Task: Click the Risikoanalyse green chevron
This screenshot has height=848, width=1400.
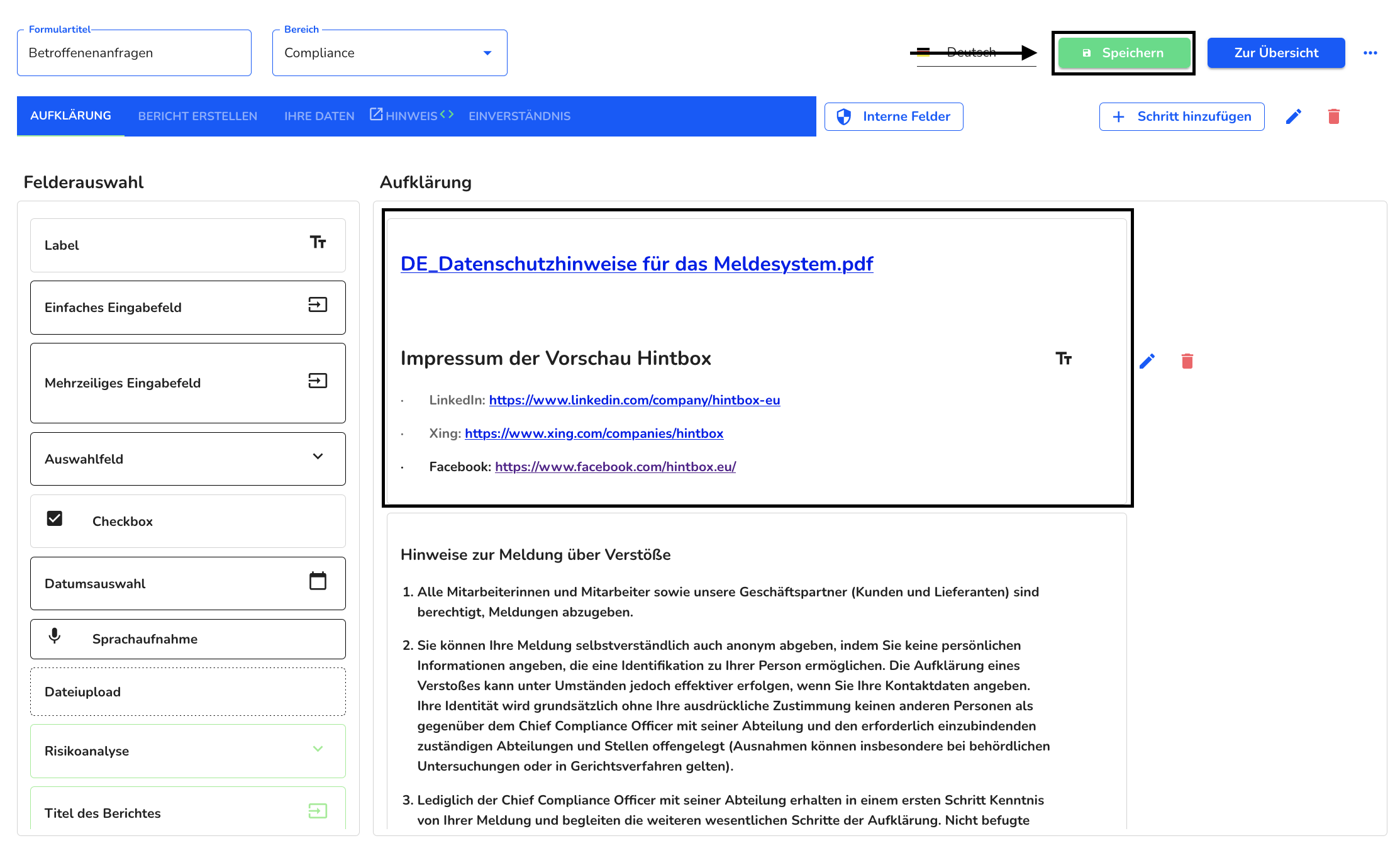Action: click(318, 749)
